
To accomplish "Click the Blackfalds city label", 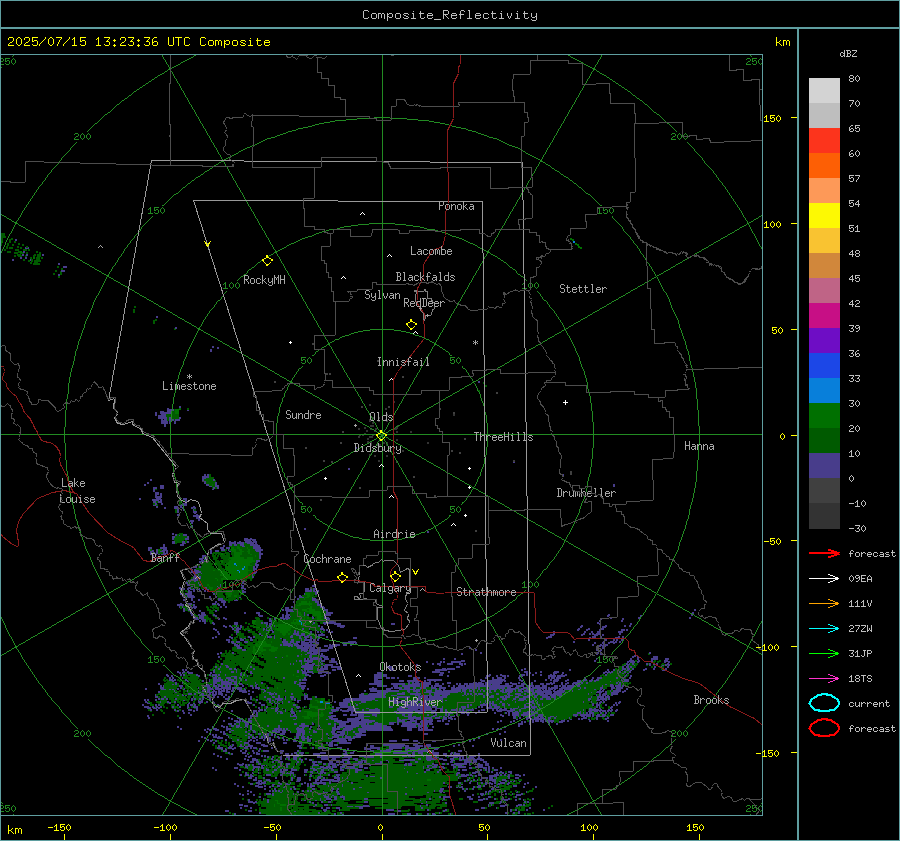I will pyautogui.click(x=425, y=277).
